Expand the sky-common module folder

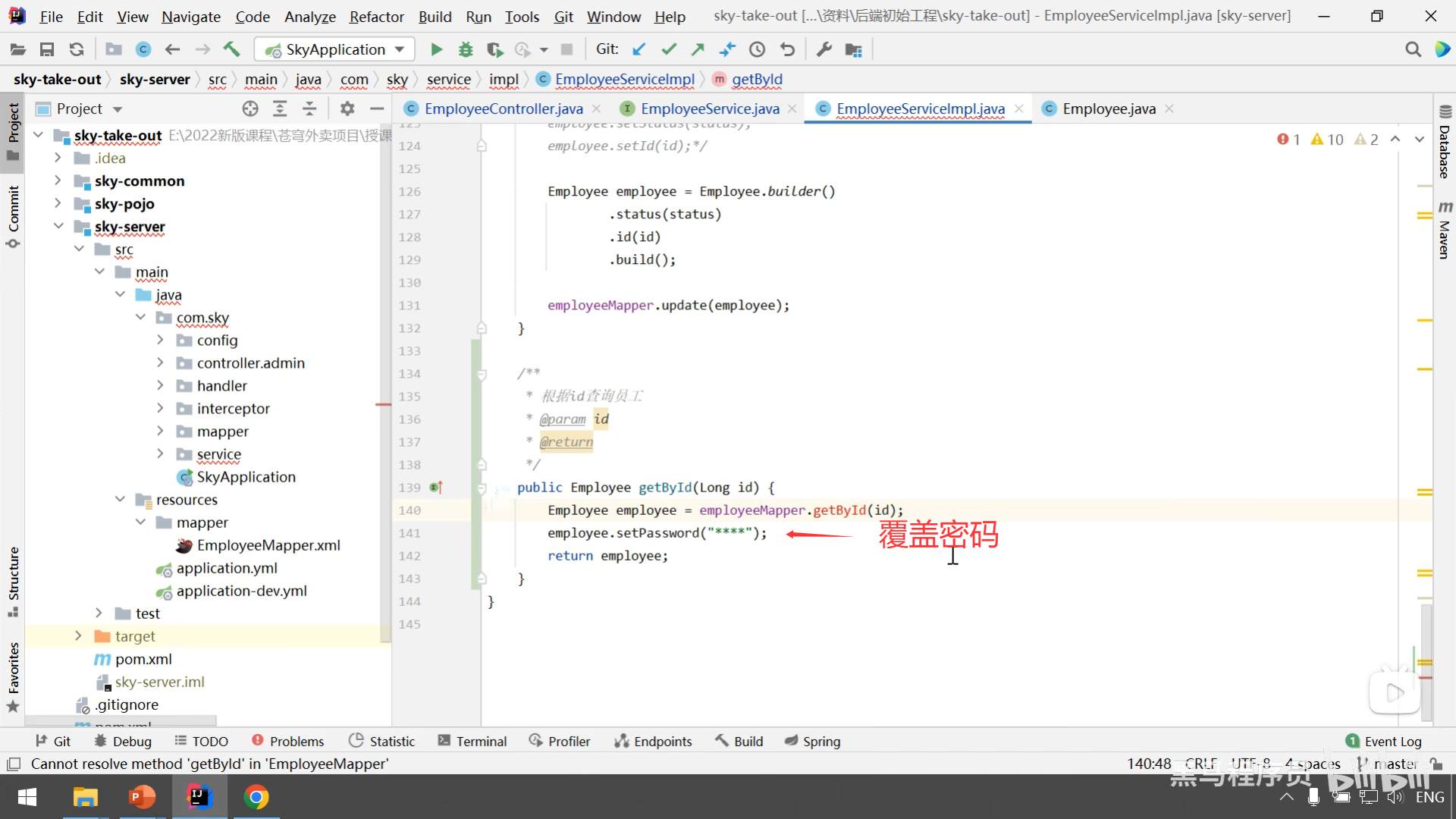(58, 181)
